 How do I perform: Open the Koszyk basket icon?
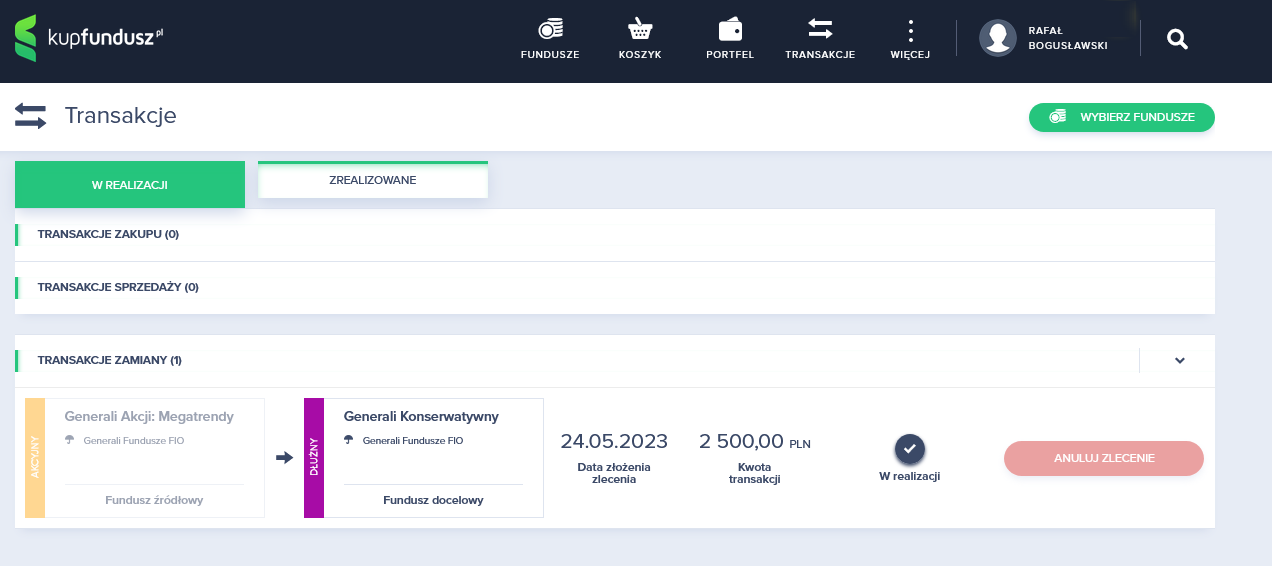(640, 29)
